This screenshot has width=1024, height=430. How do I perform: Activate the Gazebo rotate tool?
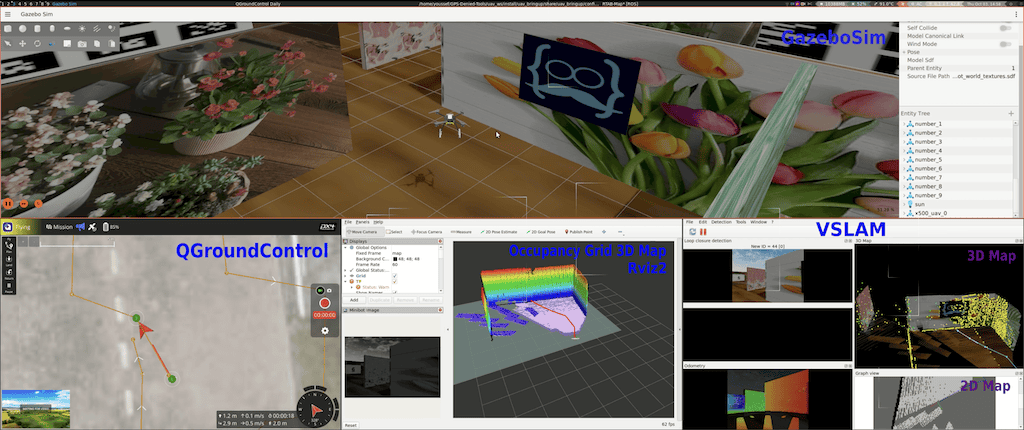click(37, 44)
